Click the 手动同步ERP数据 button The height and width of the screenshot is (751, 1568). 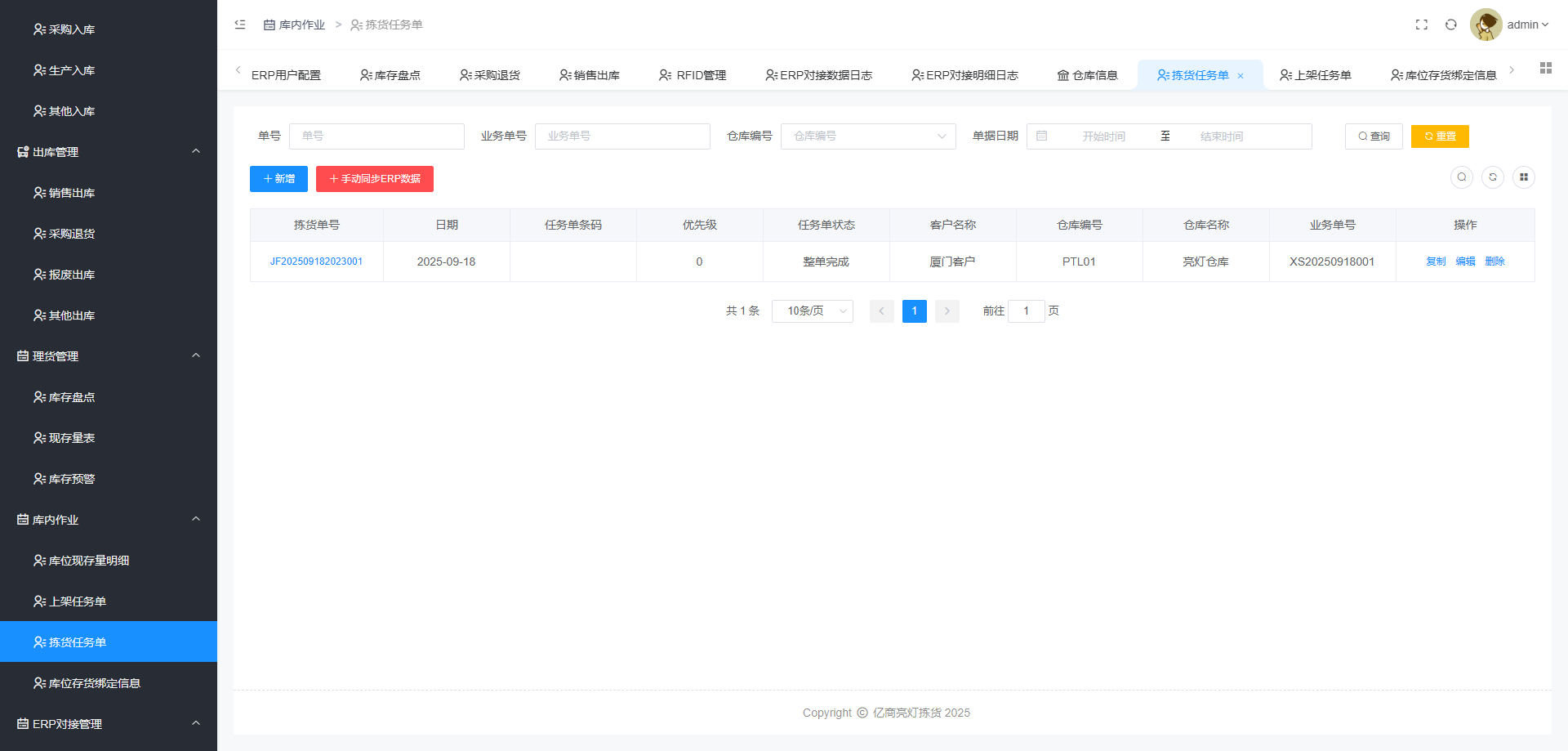coord(374,179)
